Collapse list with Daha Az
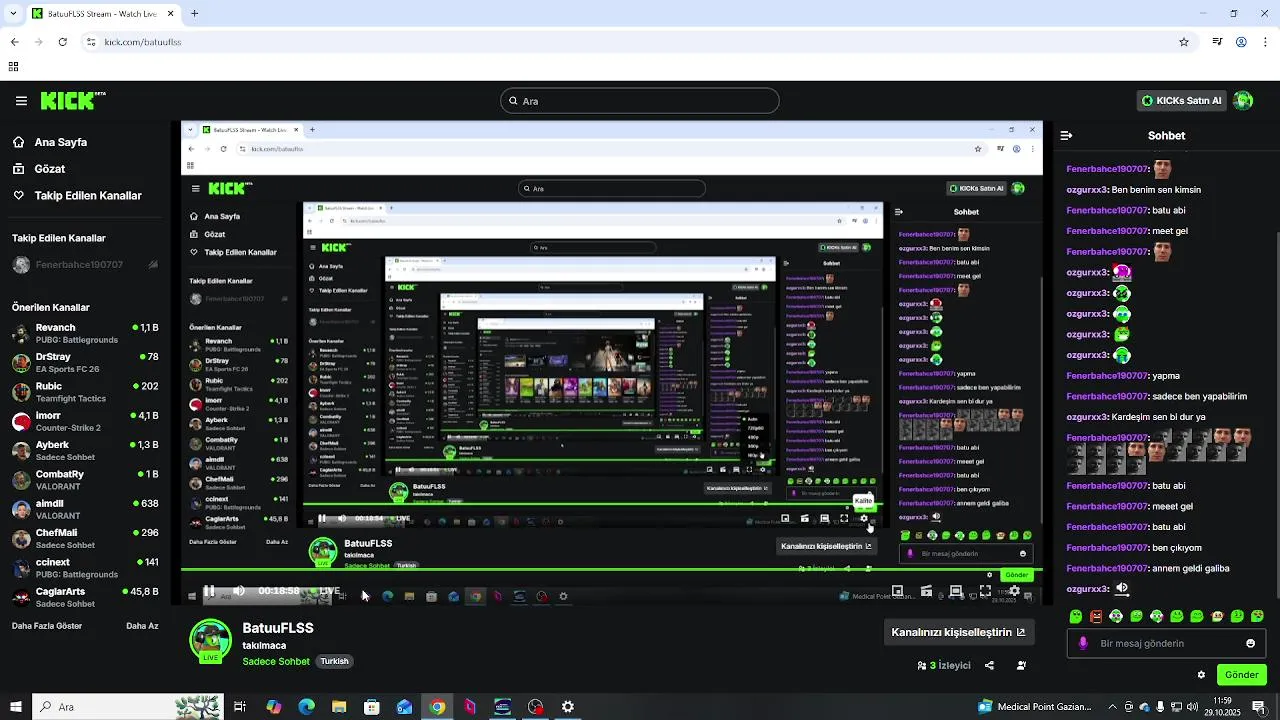Screen dimensions: 1280x720 [x=142, y=626]
